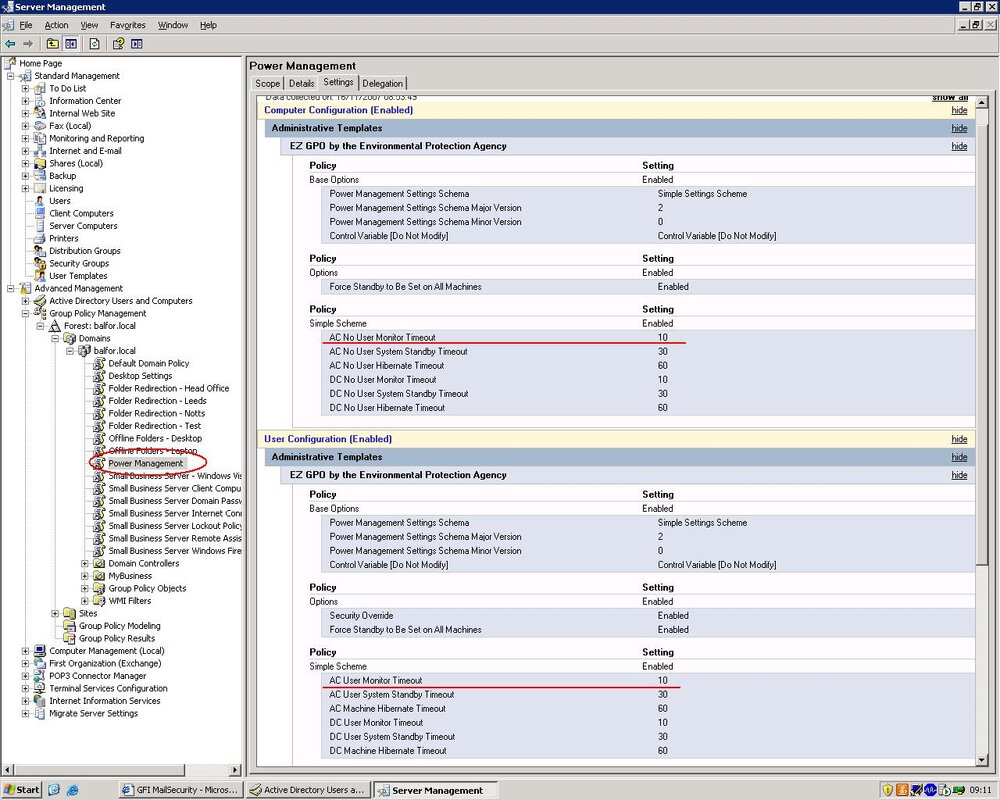
Task: Switch to GFI MailSecurity taskbar window
Action: (x=180, y=790)
